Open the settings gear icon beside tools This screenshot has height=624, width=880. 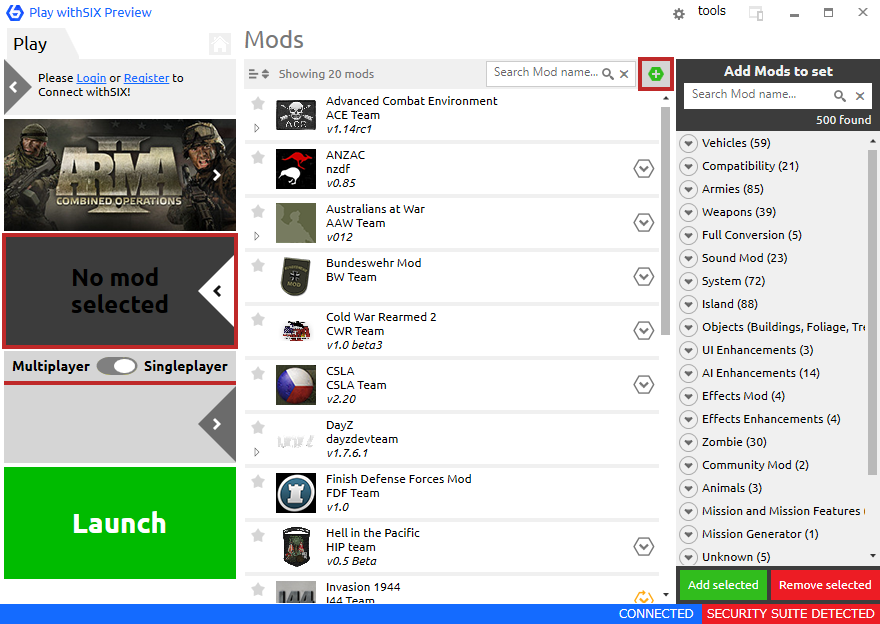click(x=679, y=14)
